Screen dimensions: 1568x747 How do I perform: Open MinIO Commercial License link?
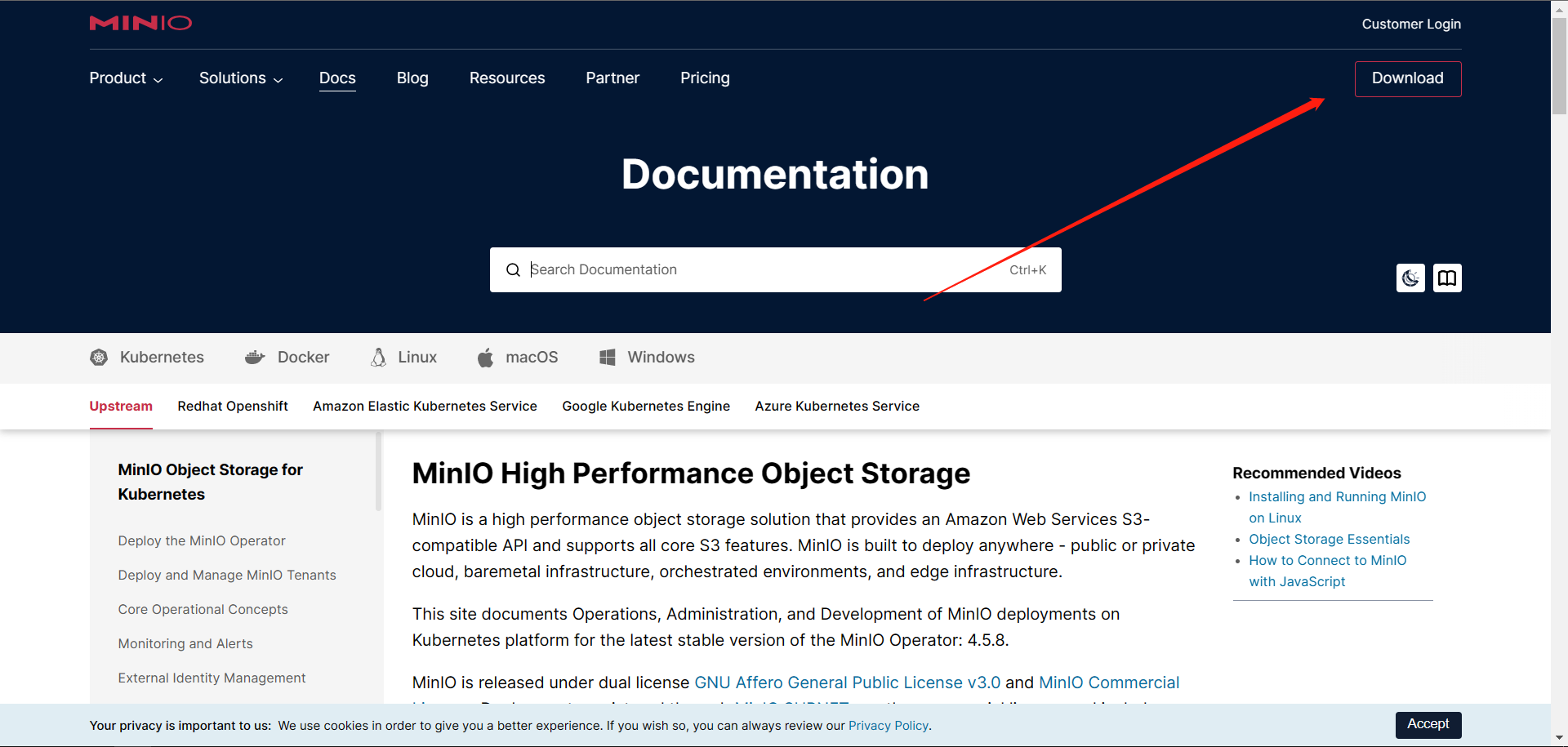1109,683
